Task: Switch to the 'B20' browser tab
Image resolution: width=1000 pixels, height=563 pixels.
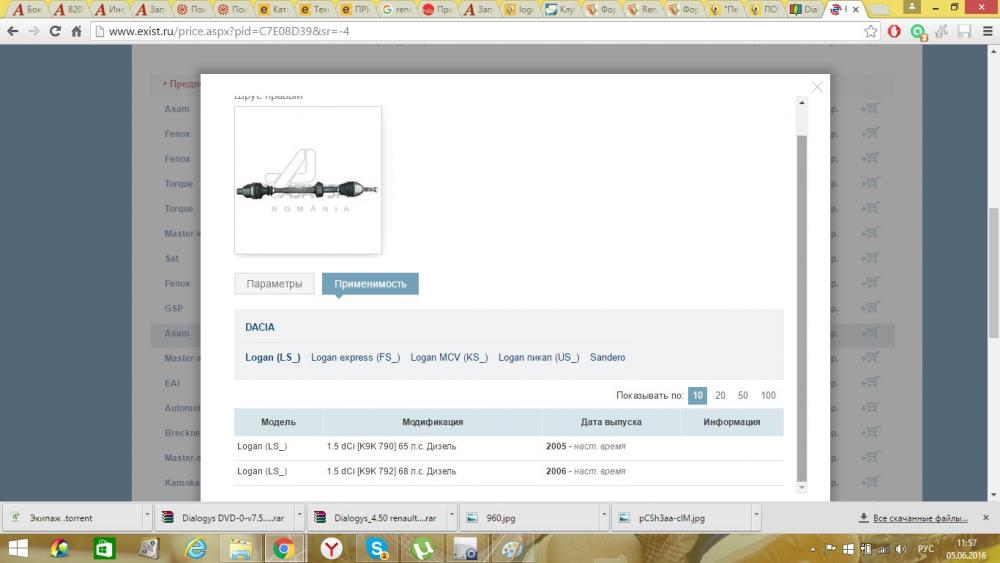Action: [69, 9]
